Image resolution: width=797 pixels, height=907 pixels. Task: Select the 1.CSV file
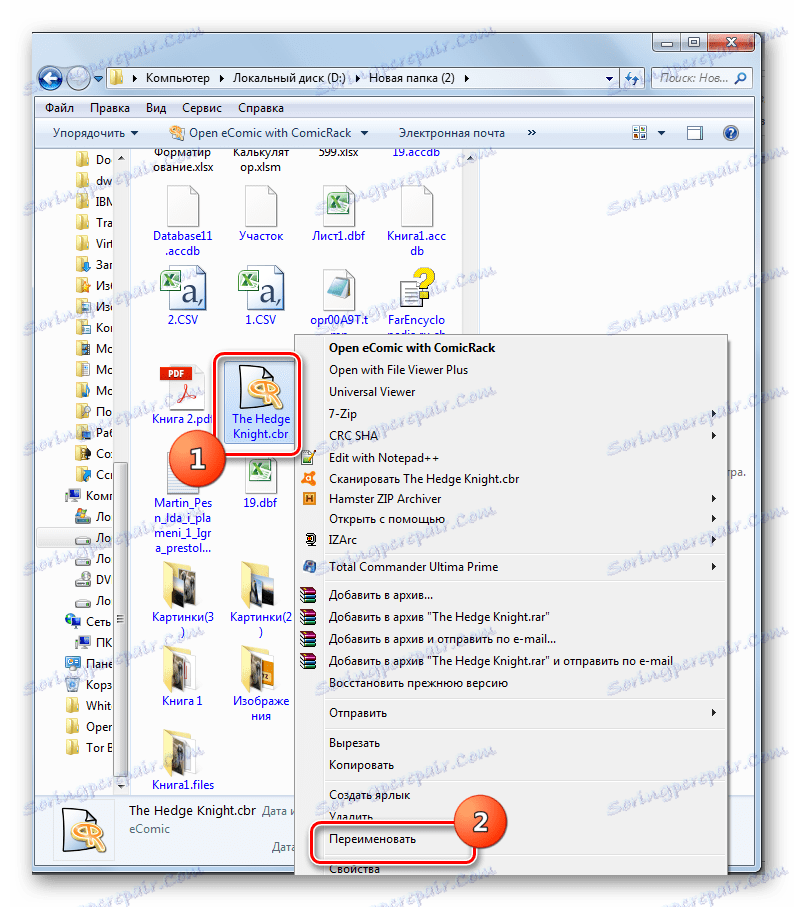[261, 296]
